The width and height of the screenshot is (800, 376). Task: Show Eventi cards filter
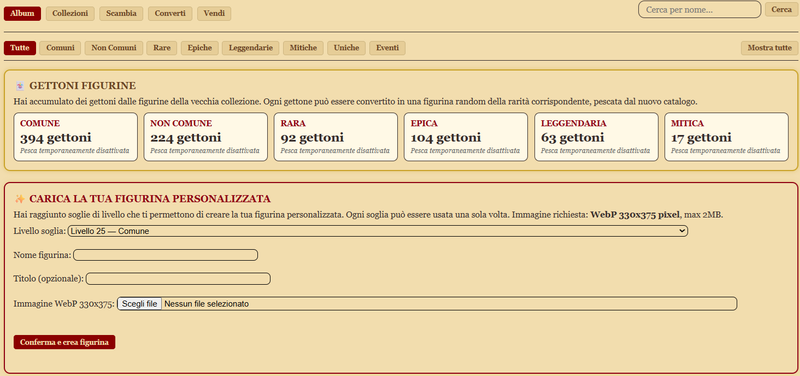[x=387, y=48]
